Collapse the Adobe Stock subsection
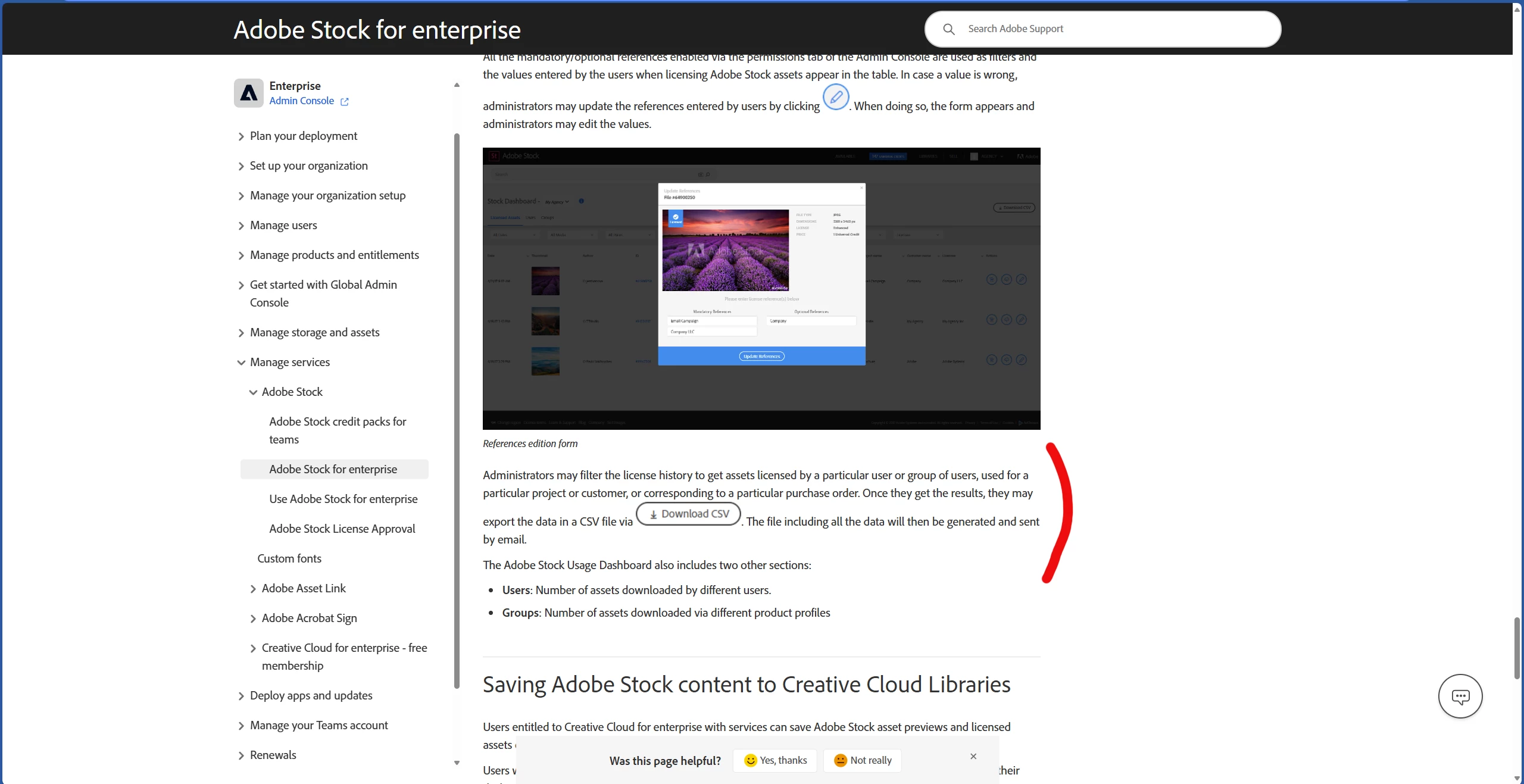The width and height of the screenshot is (1524, 784). 253,392
